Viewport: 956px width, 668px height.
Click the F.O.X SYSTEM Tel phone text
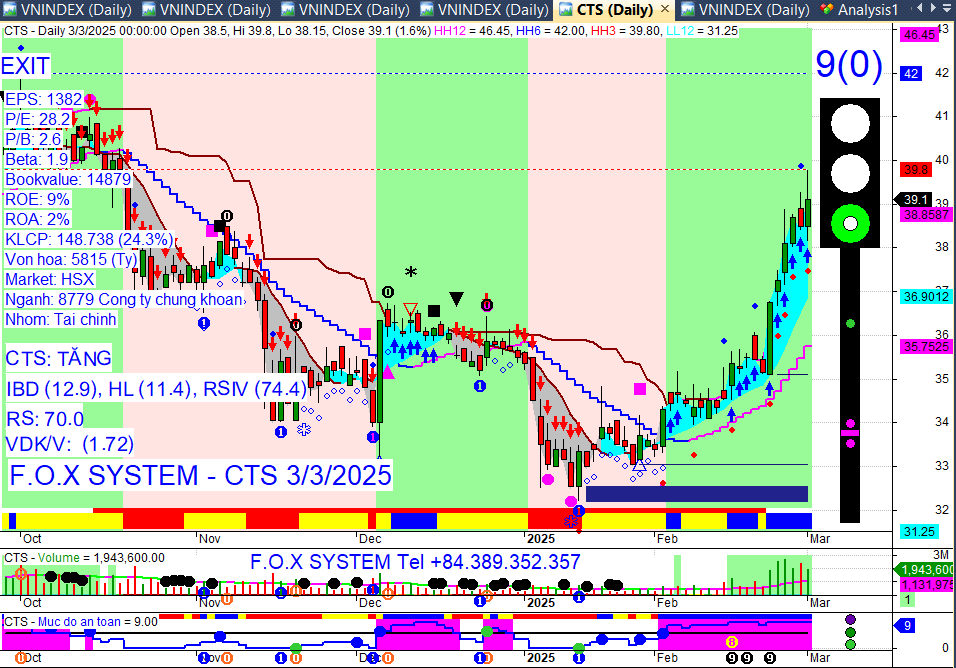click(415, 562)
